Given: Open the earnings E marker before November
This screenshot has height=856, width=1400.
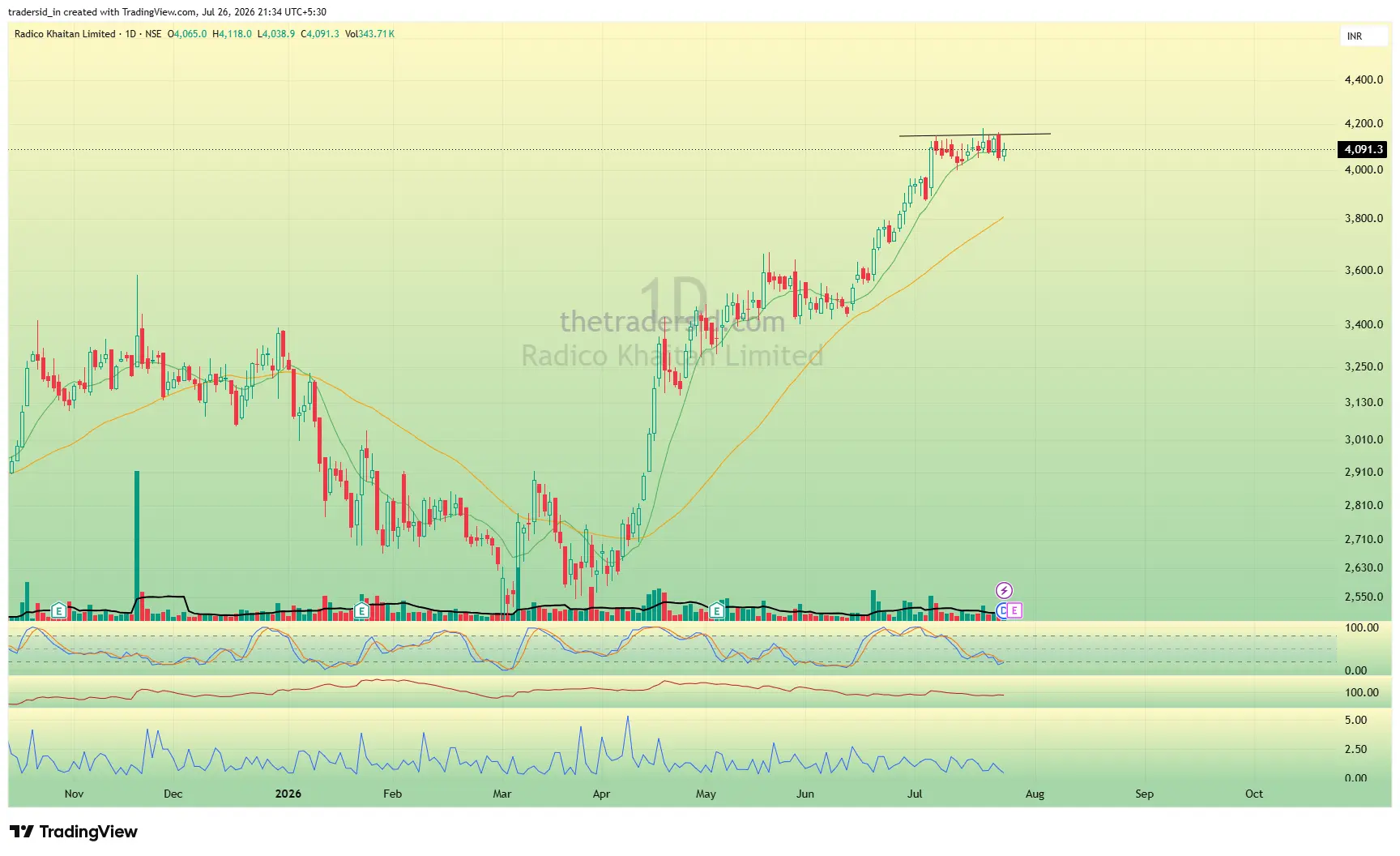Looking at the screenshot, I should 58,610.
